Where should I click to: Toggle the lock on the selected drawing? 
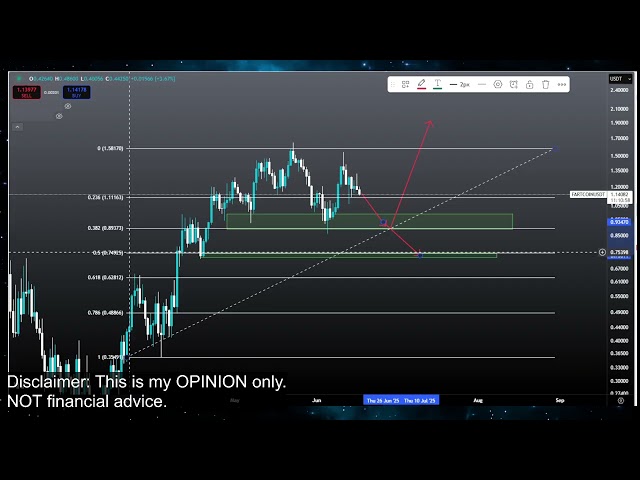click(x=529, y=85)
